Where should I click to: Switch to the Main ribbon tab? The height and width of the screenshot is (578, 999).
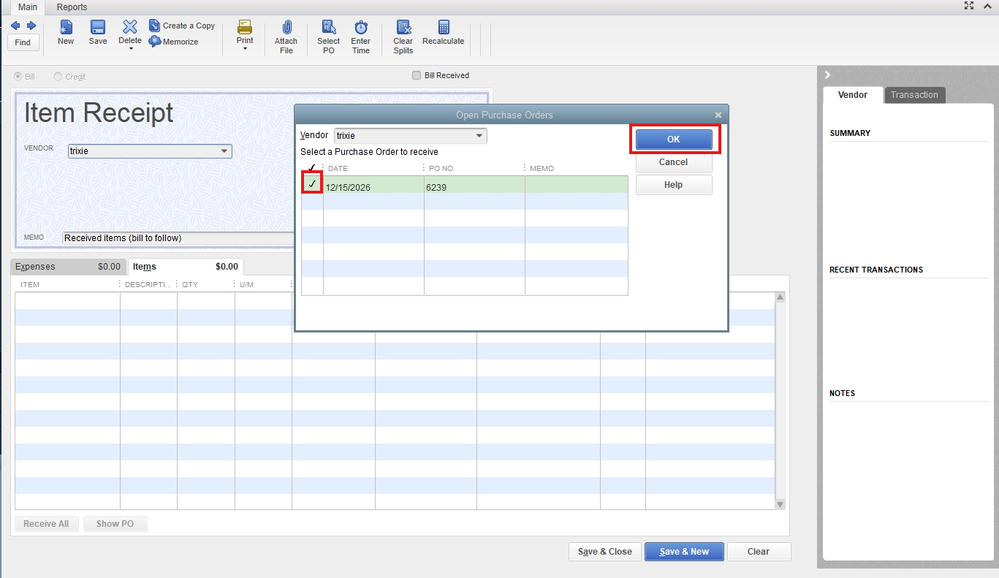(x=27, y=7)
